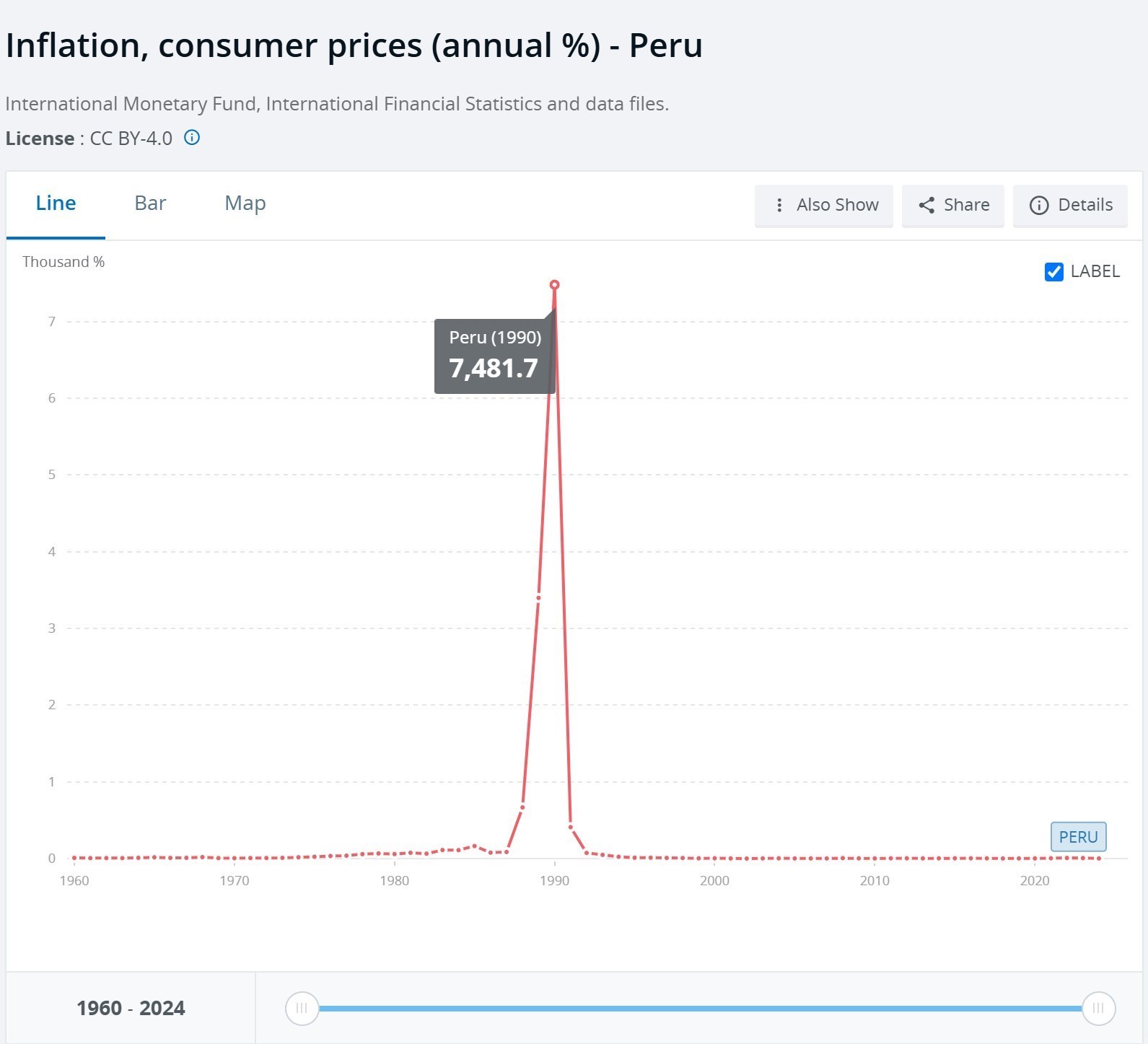Click the info icon in the Details button
1148x1044 pixels.
[x=1038, y=206]
